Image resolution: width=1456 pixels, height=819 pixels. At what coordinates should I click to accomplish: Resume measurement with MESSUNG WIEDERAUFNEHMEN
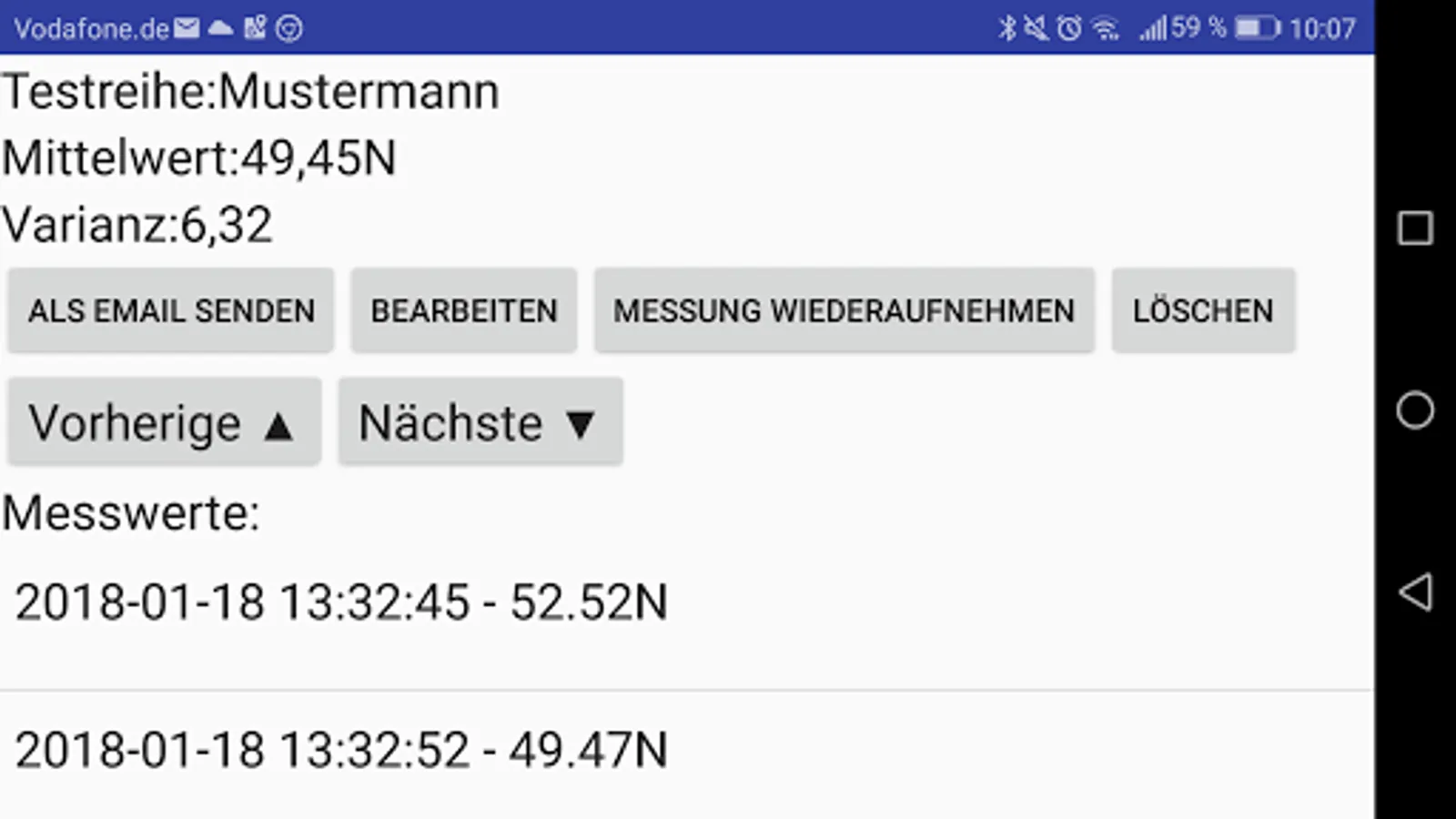click(844, 310)
